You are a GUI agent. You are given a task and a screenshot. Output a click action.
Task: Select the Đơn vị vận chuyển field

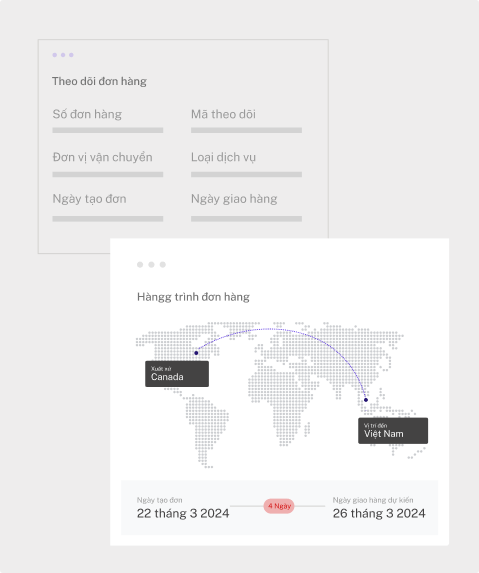[107, 174]
